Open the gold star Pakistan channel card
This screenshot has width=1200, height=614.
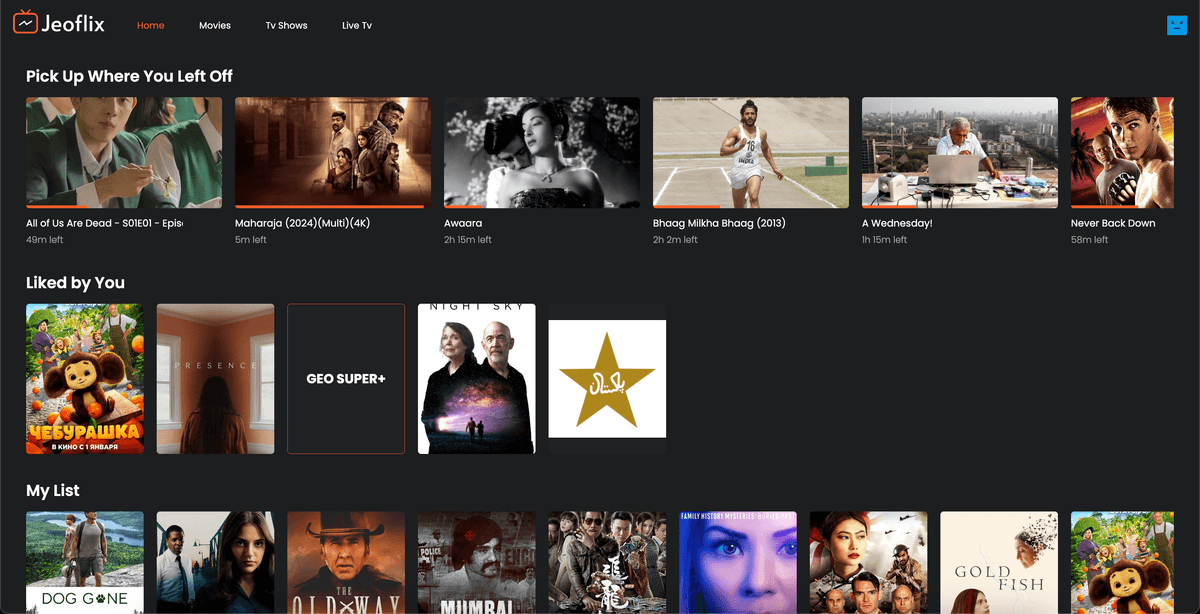(607, 378)
